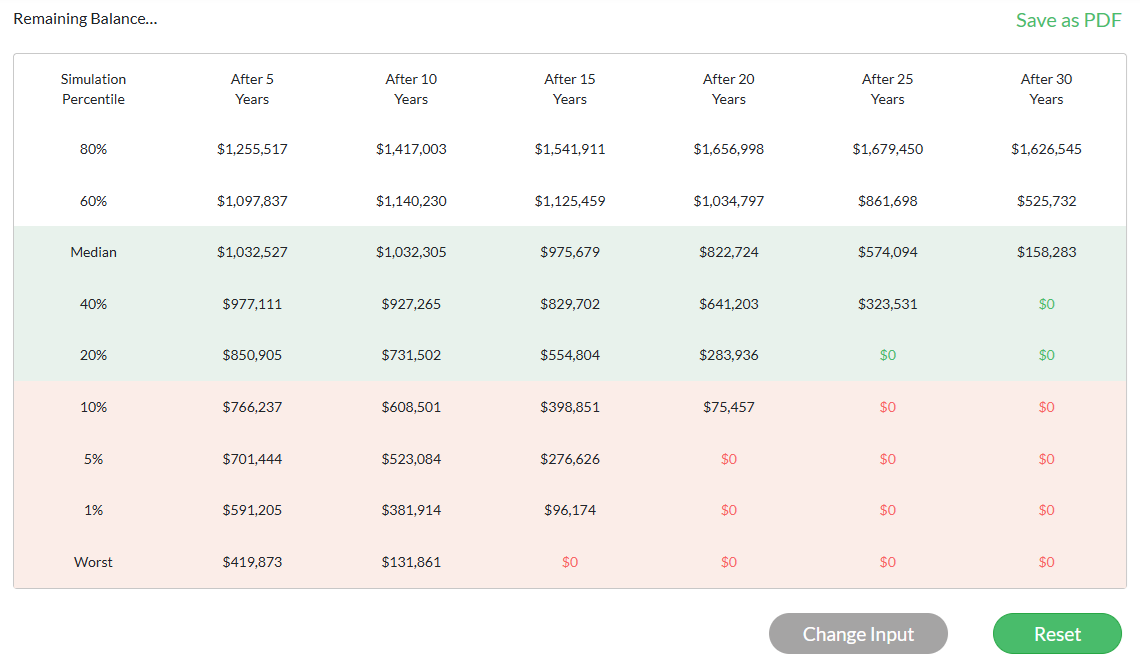Click the value $398,851
The image size is (1140, 654).
coord(570,407)
